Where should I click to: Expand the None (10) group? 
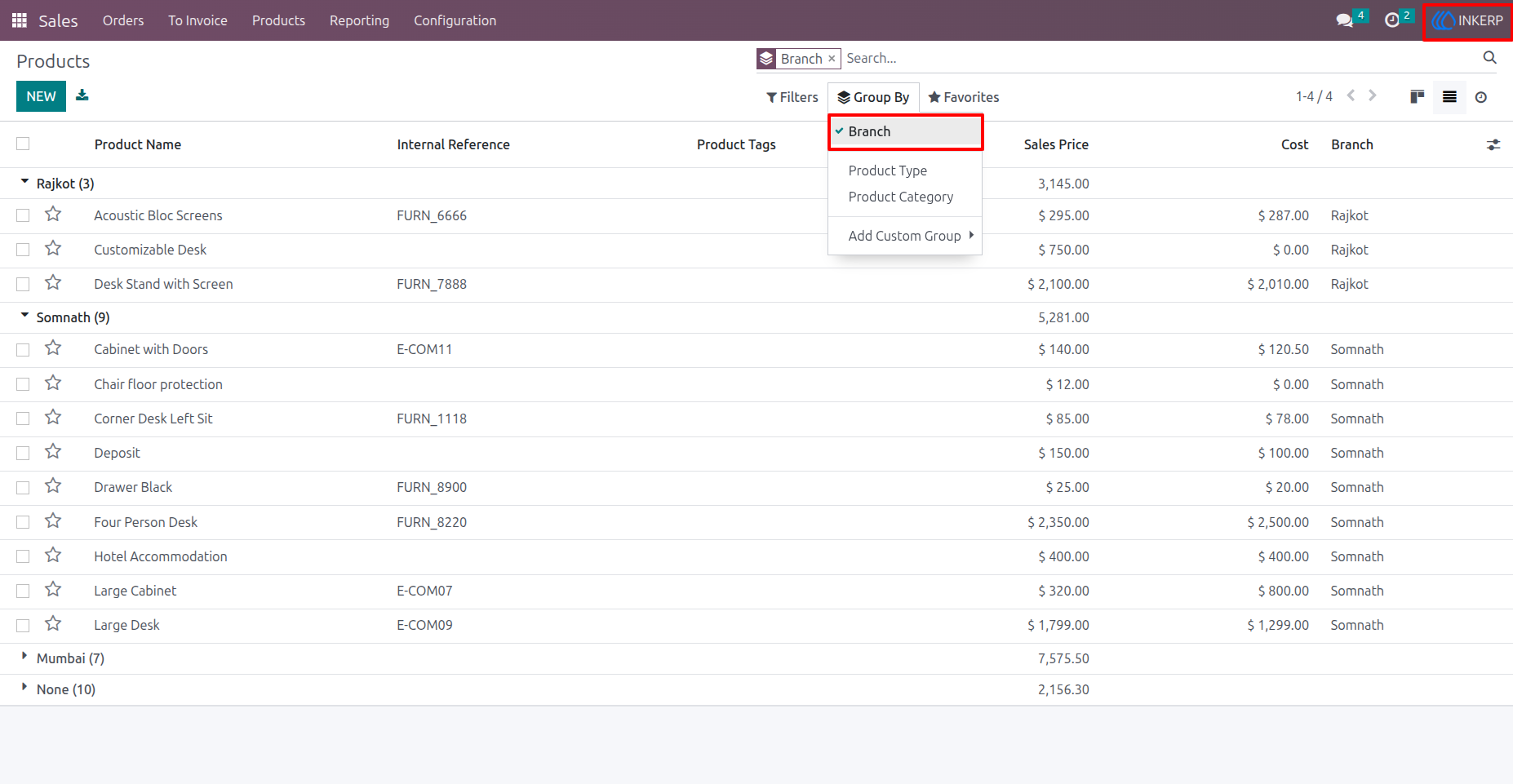point(58,689)
